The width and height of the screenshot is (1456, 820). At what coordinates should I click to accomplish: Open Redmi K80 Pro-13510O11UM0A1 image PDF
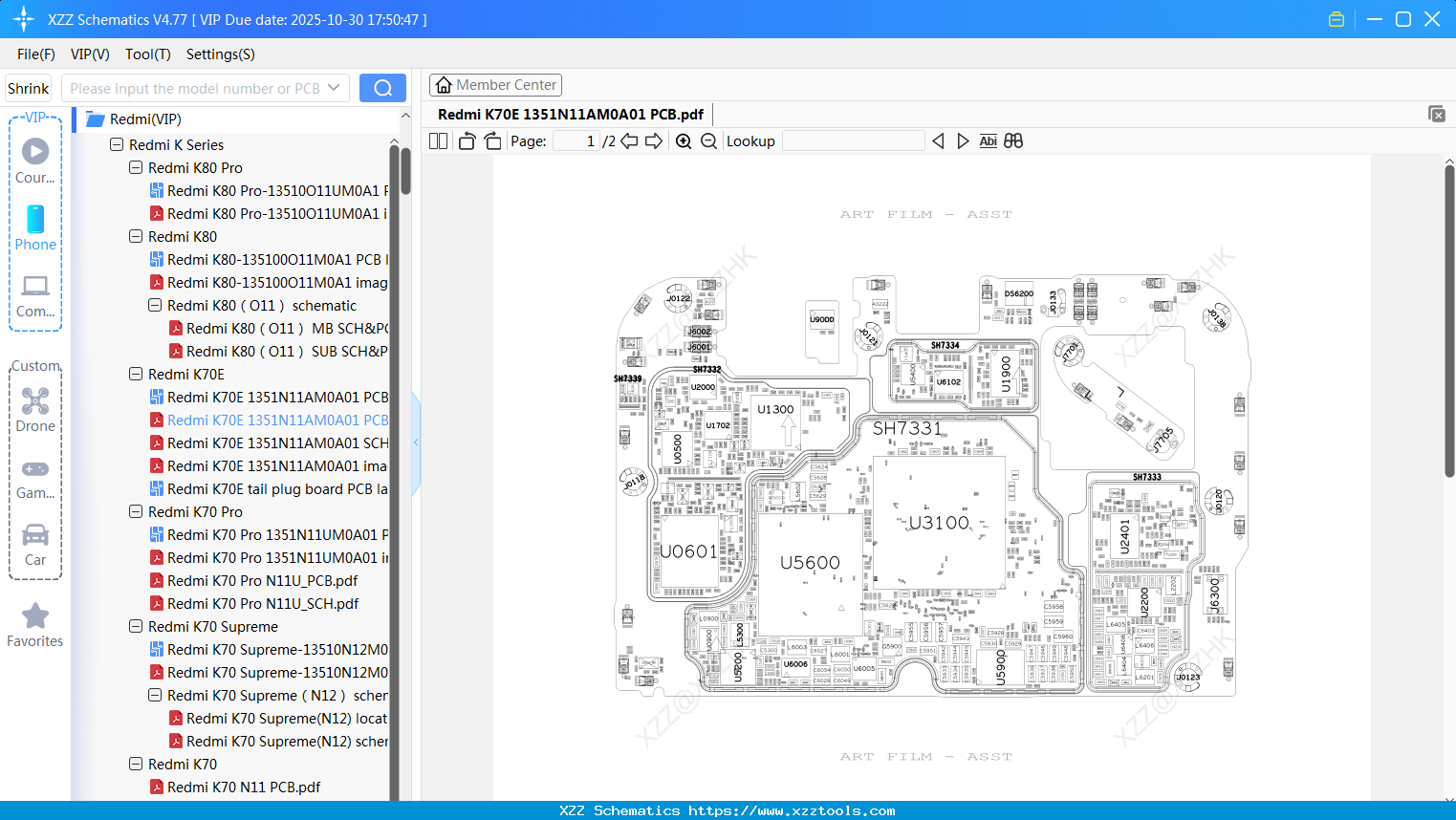270,213
